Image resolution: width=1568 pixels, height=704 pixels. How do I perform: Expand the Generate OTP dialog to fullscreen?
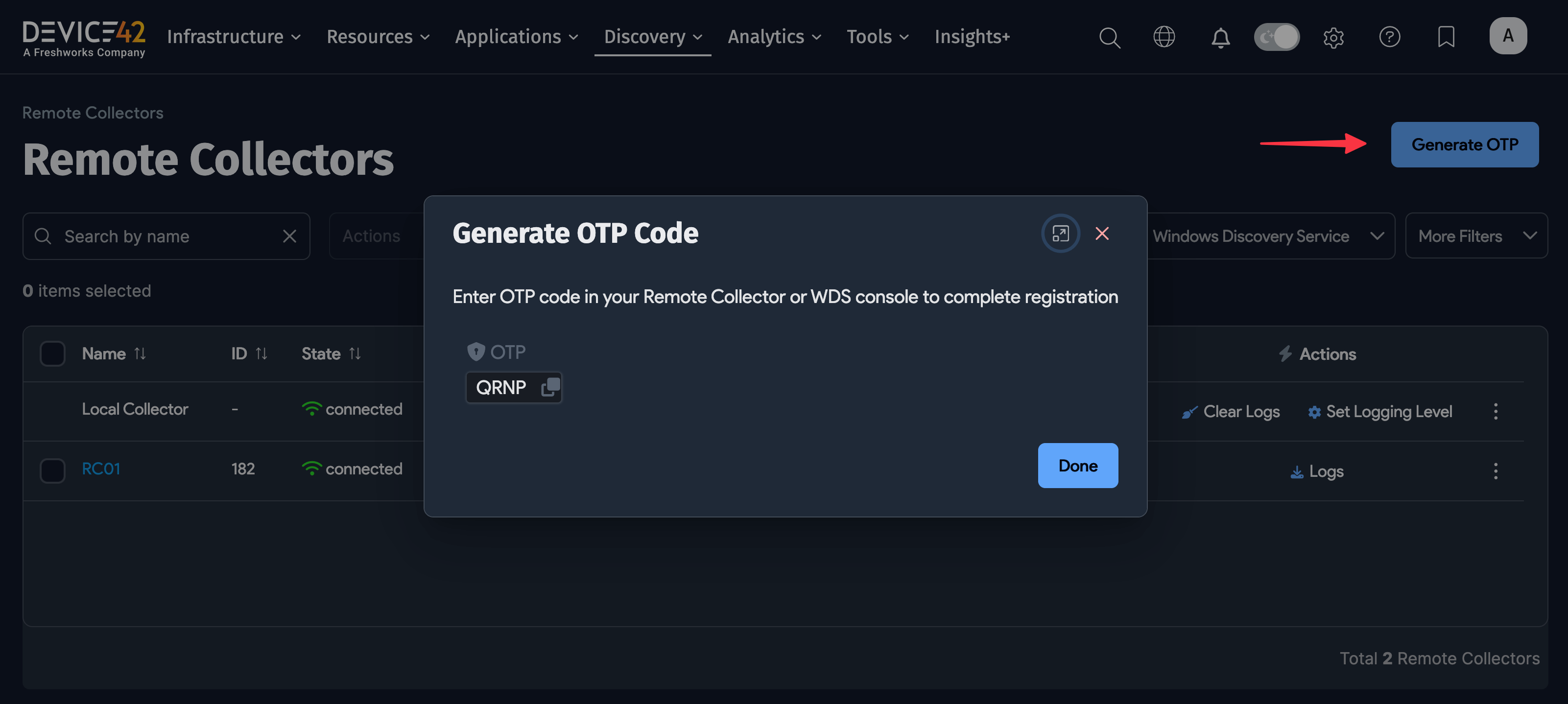point(1060,233)
